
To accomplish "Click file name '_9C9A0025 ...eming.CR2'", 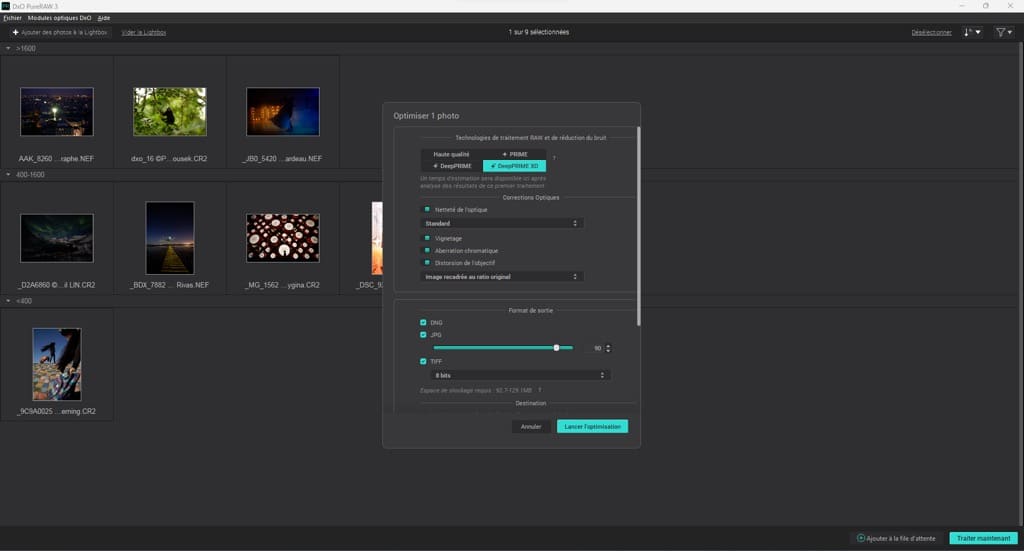I will tap(57, 411).
